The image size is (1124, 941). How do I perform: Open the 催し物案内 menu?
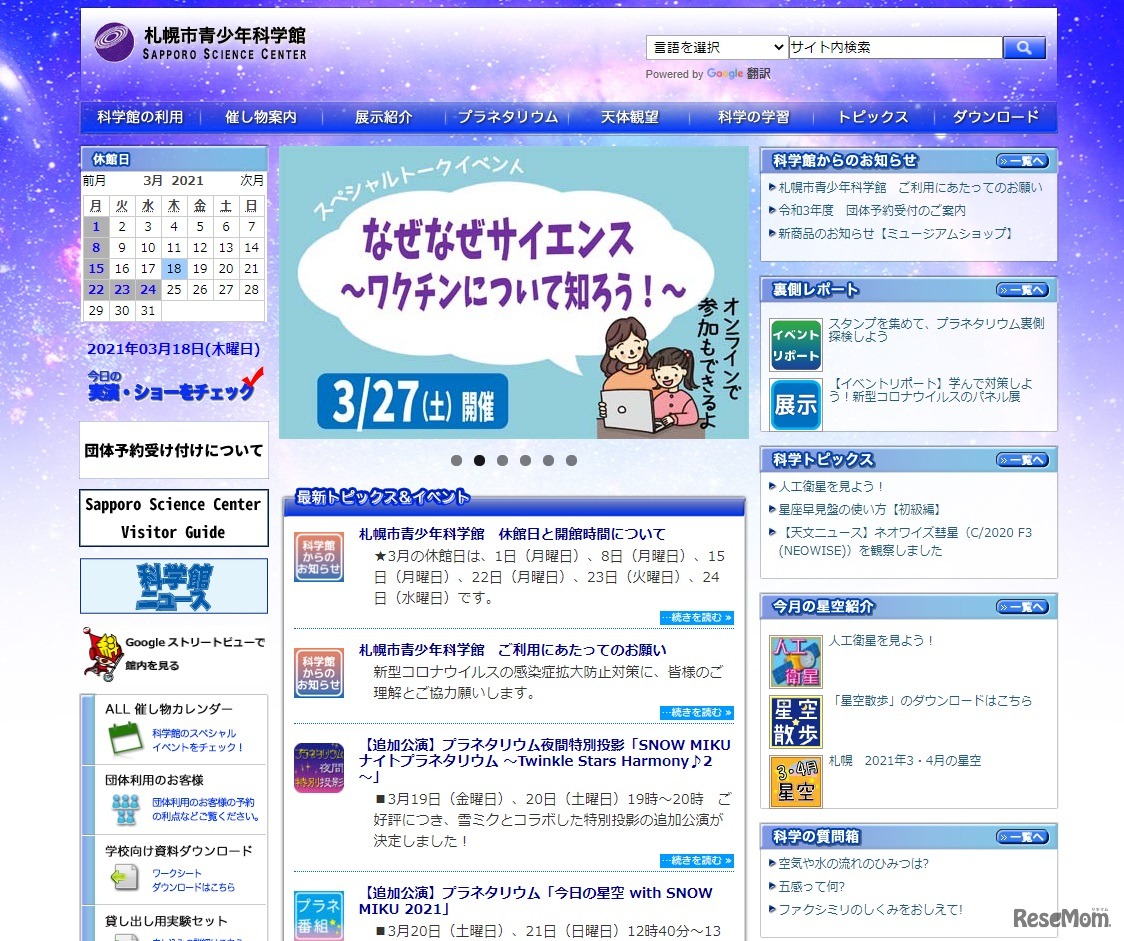point(261,117)
